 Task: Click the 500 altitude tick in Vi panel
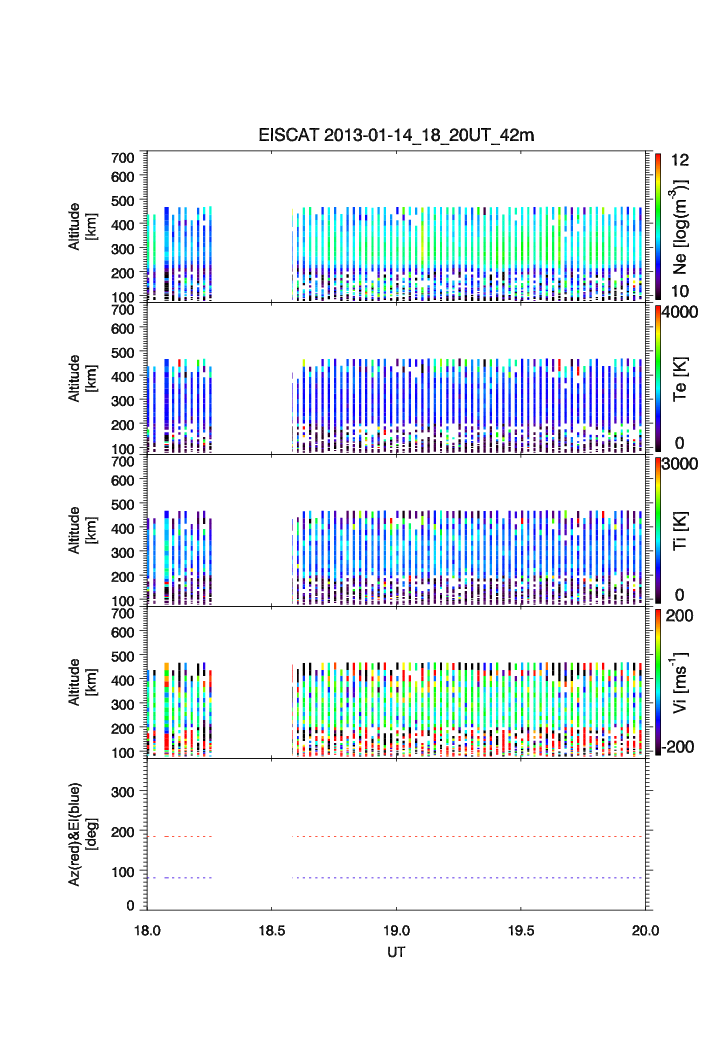(123, 656)
